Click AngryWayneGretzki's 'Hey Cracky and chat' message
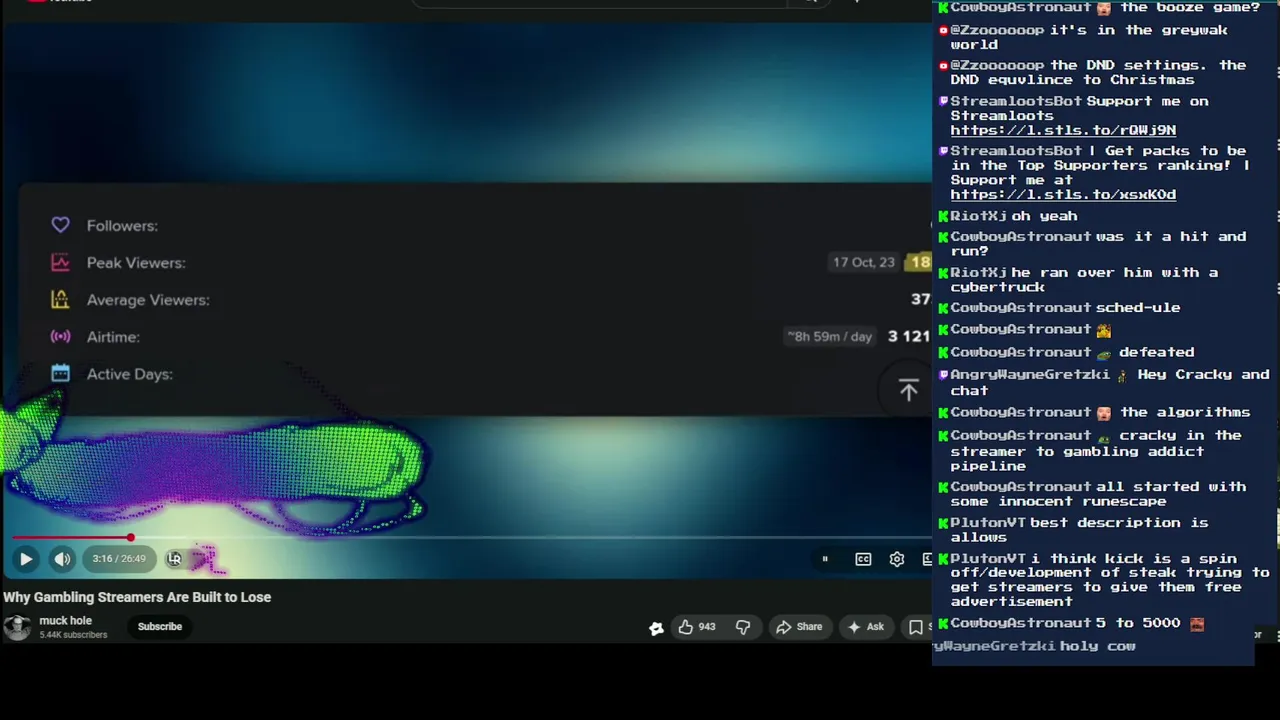The height and width of the screenshot is (720, 1280). pos(1110,382)
